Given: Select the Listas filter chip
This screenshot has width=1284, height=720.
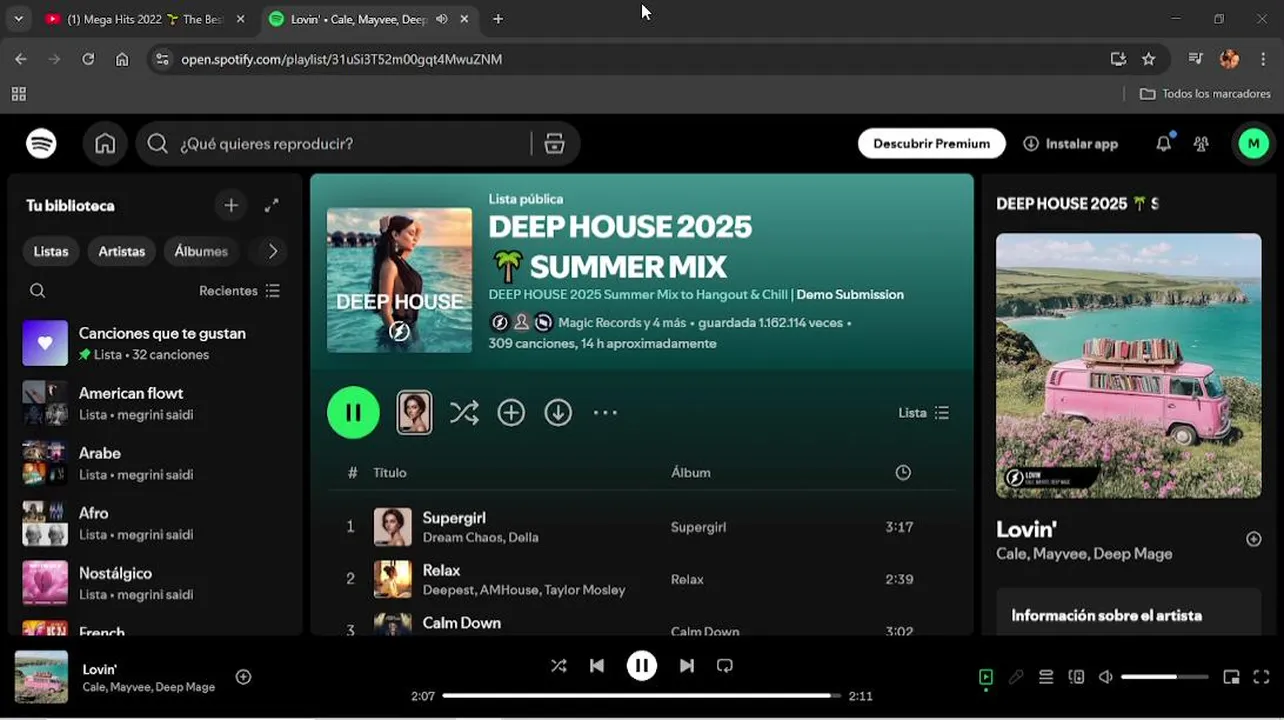Looking at the screenshot, I should [x=51, y=251].
